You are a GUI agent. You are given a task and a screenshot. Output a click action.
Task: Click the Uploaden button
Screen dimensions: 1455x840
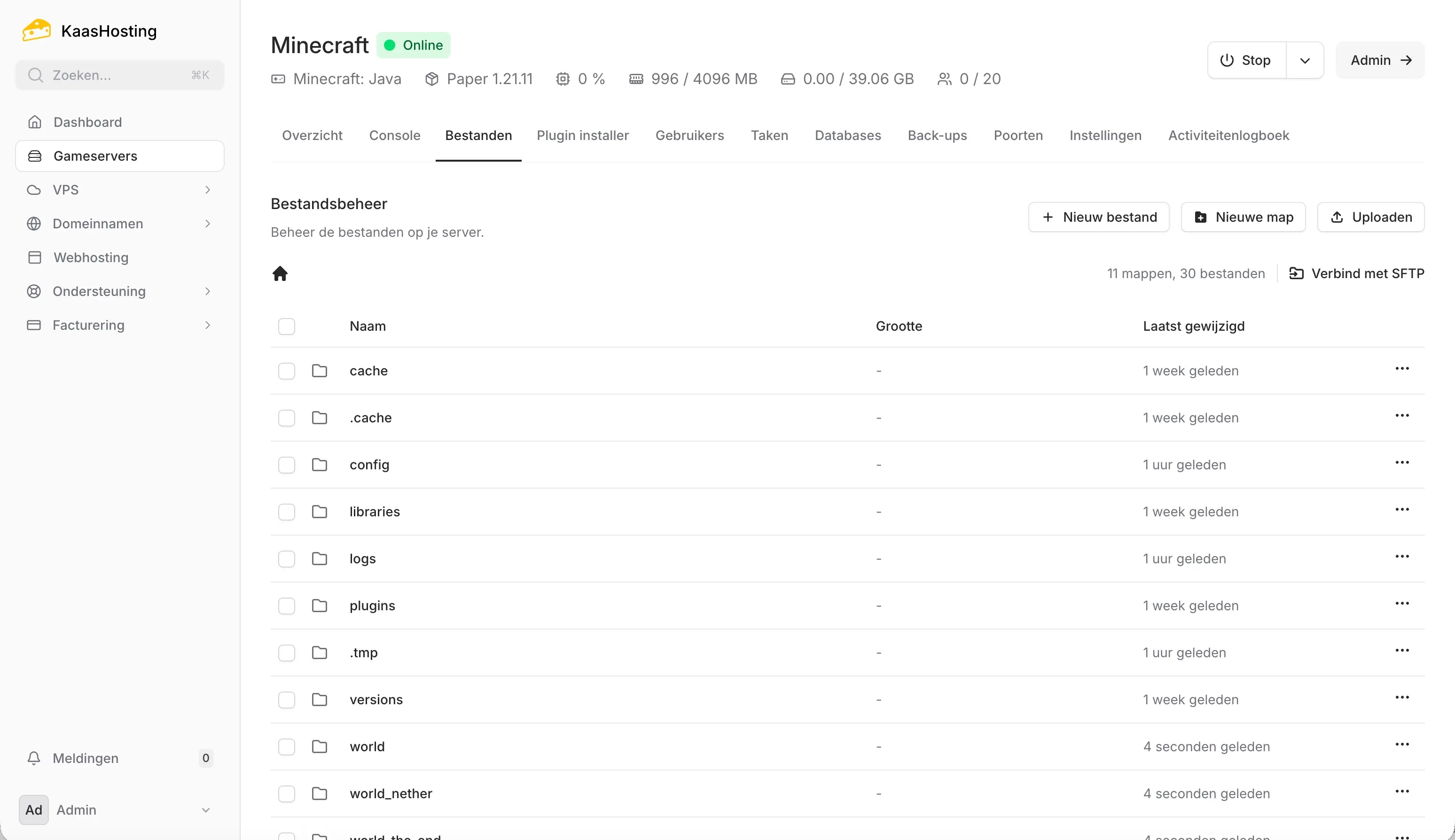pyautogui.click(x=1371, y=218)
